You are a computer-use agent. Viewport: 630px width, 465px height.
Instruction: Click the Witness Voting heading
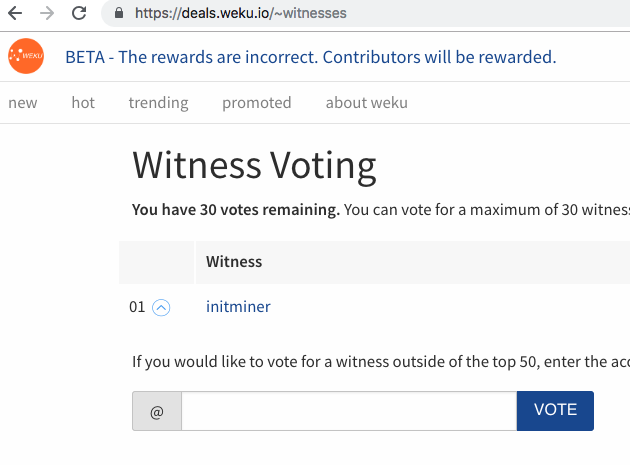pyautogui.click(x=254, y=166)
